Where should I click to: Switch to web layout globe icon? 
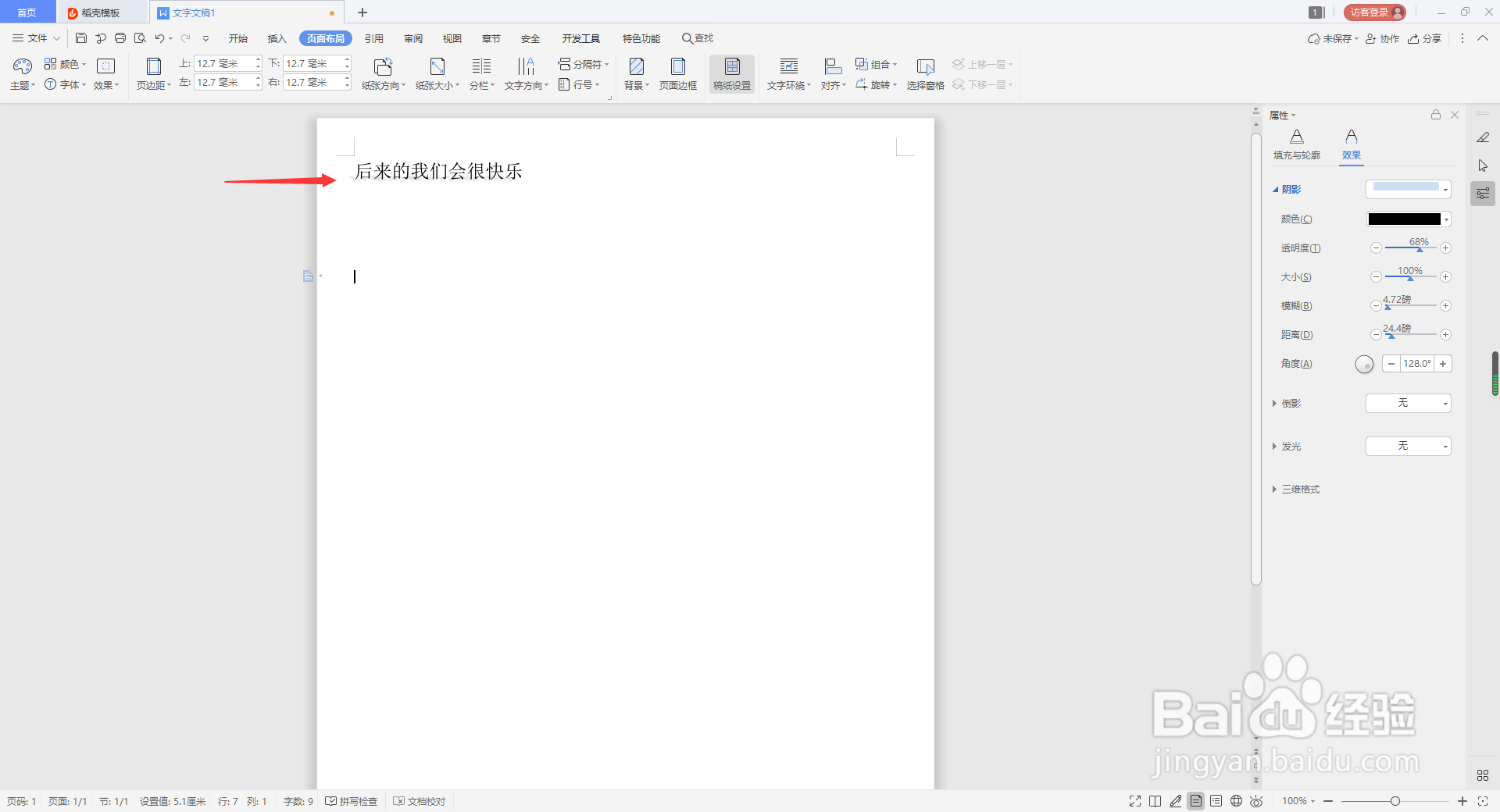1237,801
